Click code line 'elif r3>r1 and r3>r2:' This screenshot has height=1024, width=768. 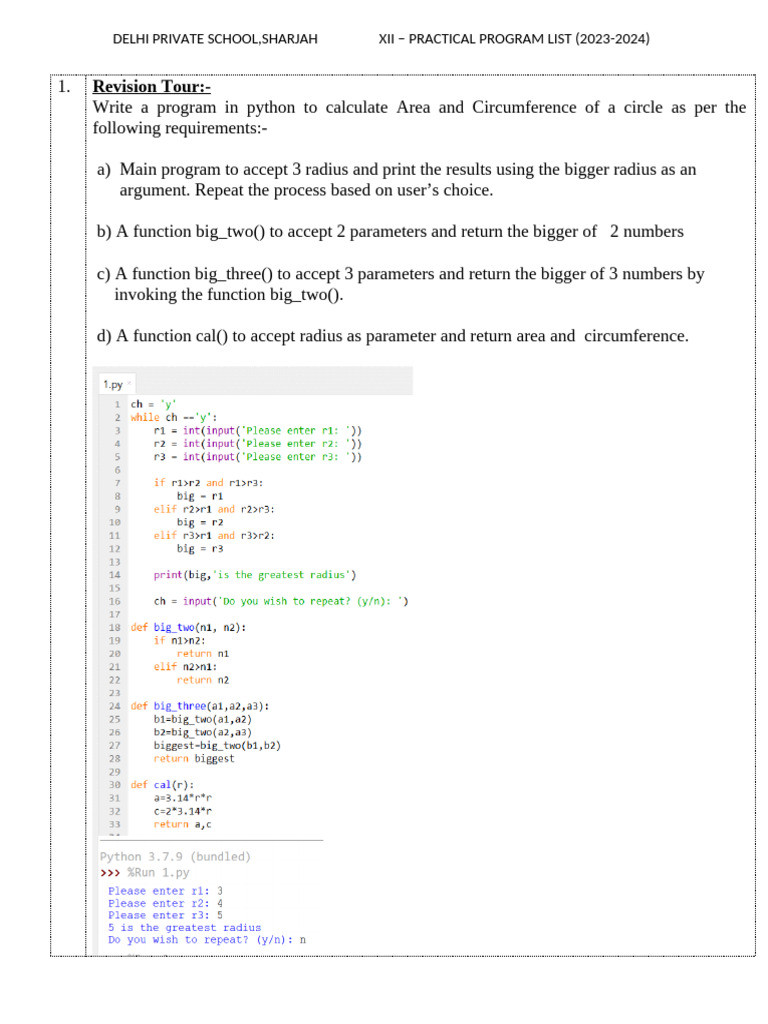point(214,536)
